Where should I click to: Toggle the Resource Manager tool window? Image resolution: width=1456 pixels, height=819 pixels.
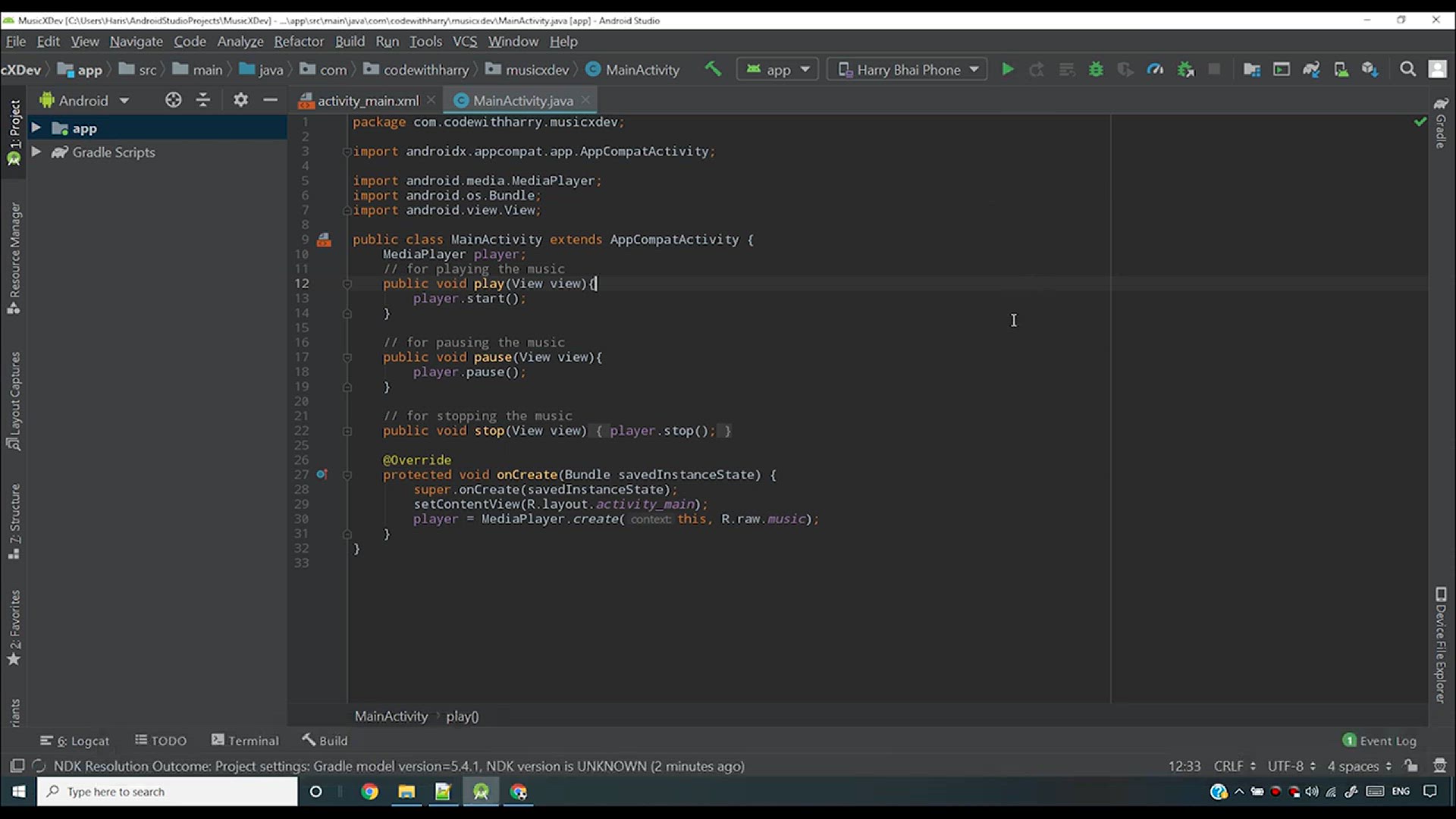[14, 259]
